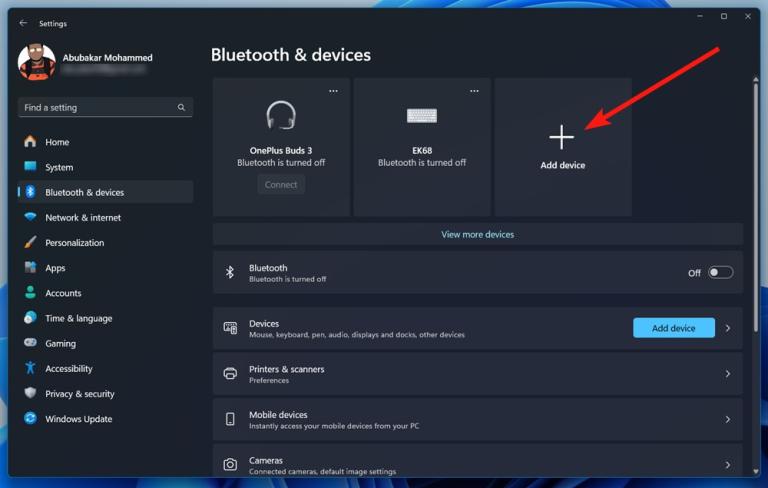Image resolution: width=768 pixels, height=488 pixels.
Task: Click the Time & language globe icon
Action: (30, 318)
